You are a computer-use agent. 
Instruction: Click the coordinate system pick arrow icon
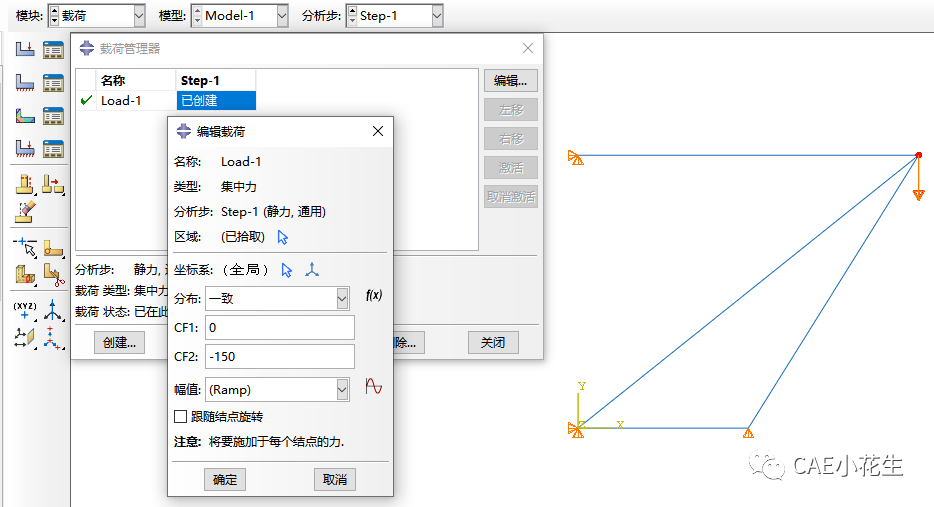pos(287,270)
